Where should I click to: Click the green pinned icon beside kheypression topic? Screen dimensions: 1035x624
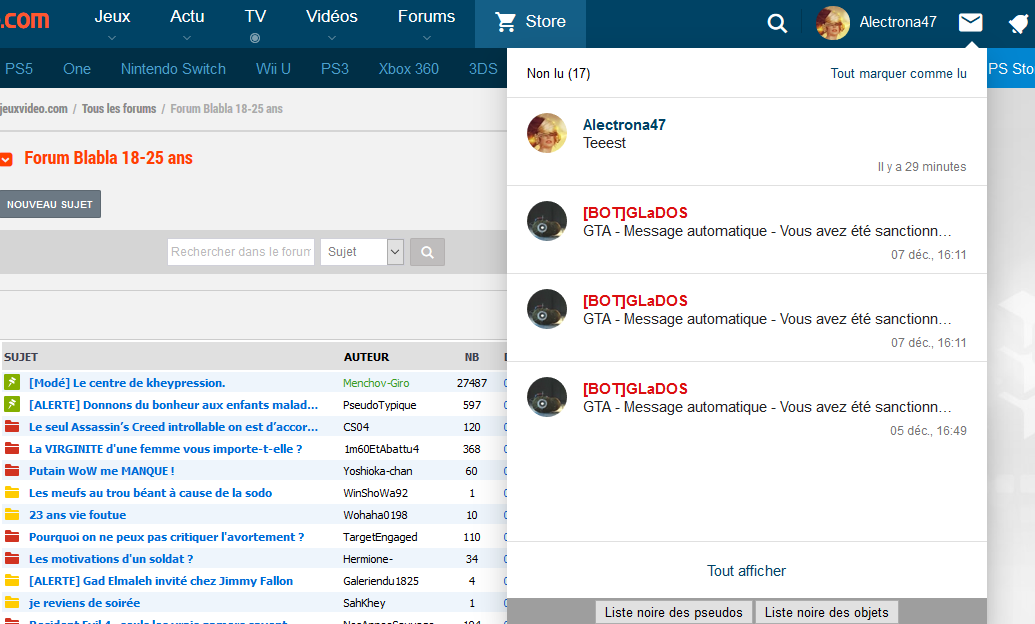12,383
